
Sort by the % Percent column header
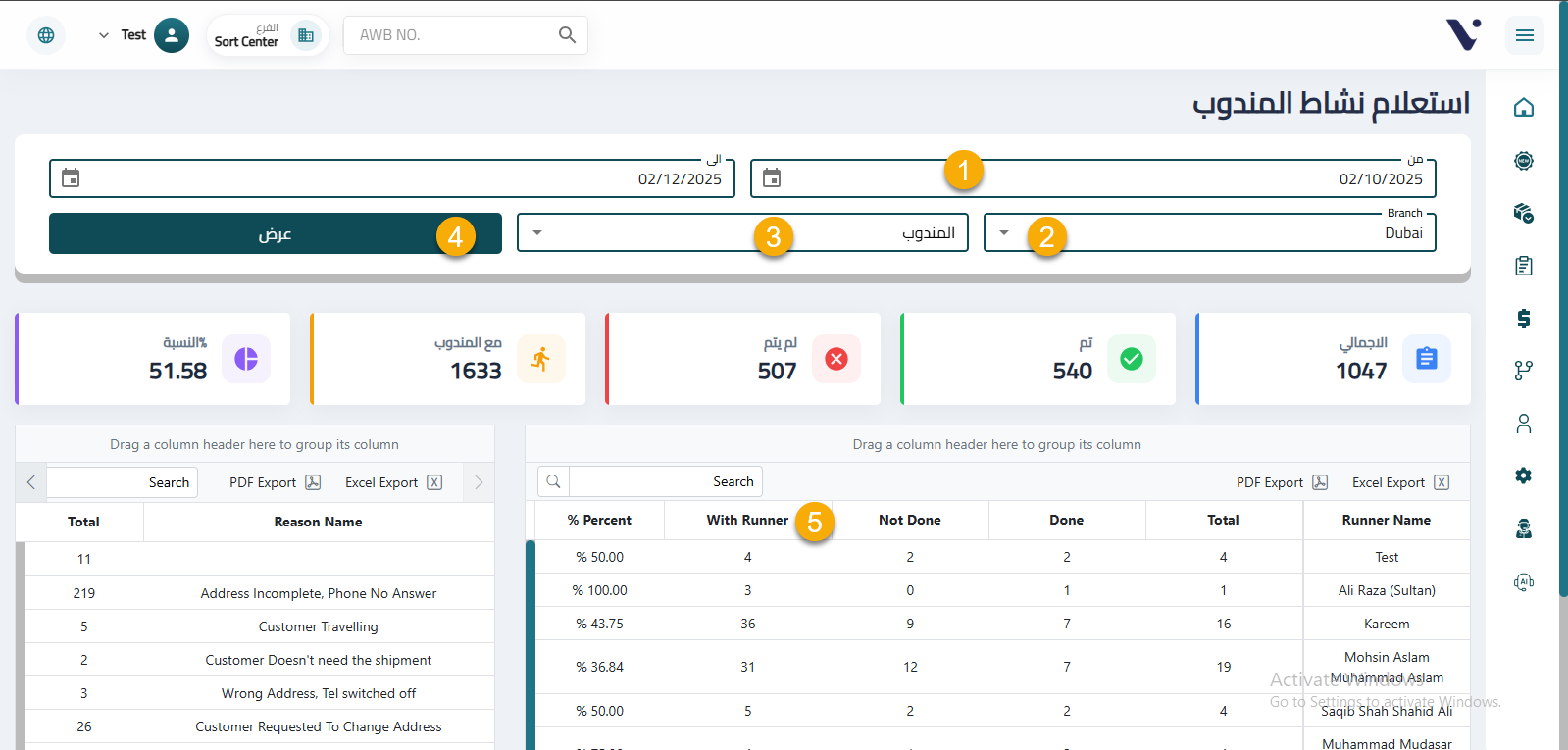tap(599, 521)
